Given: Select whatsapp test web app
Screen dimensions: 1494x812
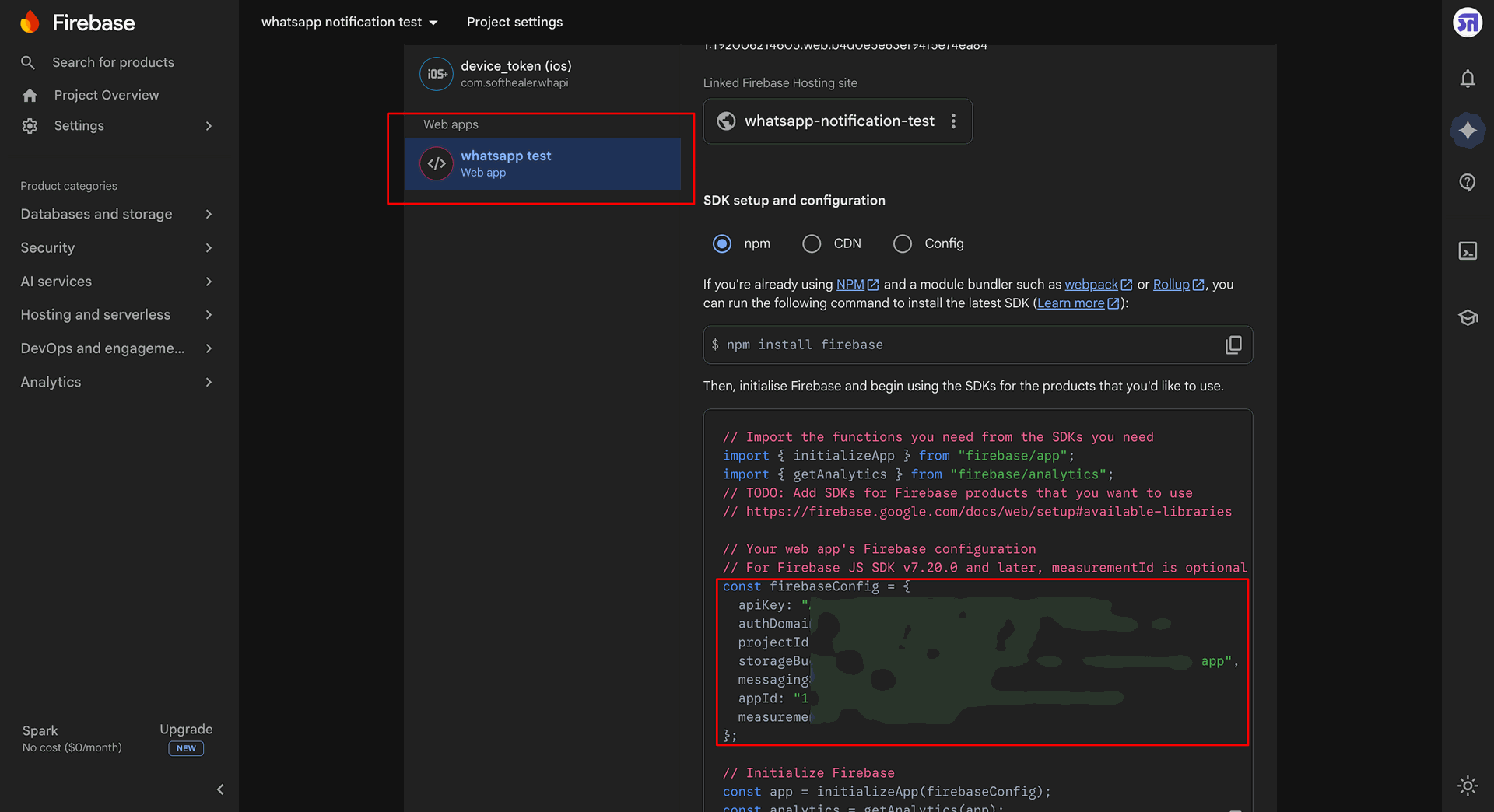Looking at the screenshot, I should pyautogui.click(x=543, y=163).
